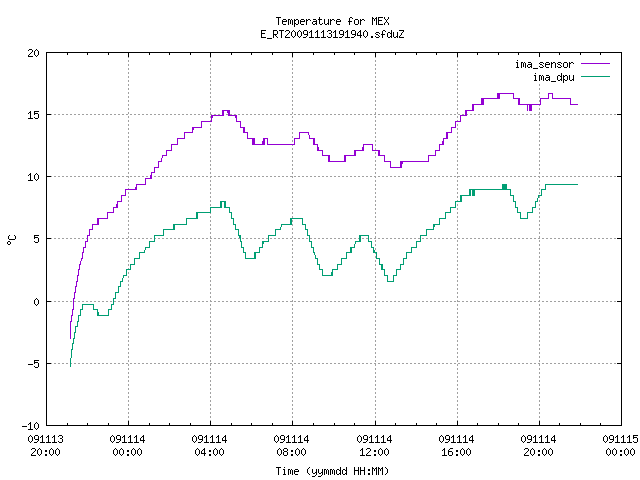This screenshot has width=640, height=480.
Task: Click the x-axis label '091114 00:00'
Action: point(127,446)
